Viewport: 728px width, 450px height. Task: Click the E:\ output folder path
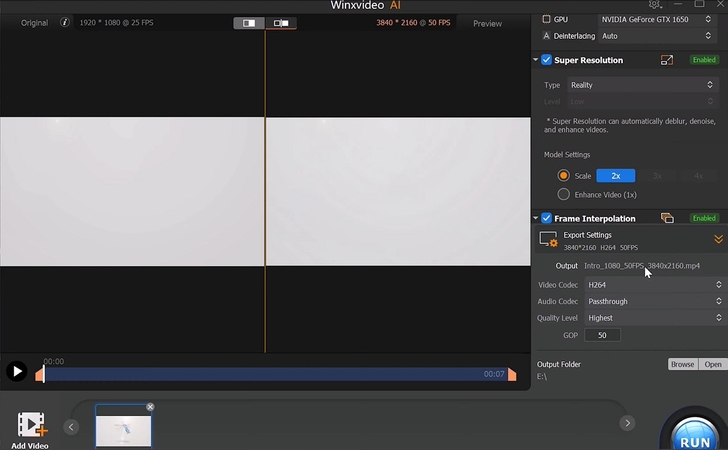[542, 377]
